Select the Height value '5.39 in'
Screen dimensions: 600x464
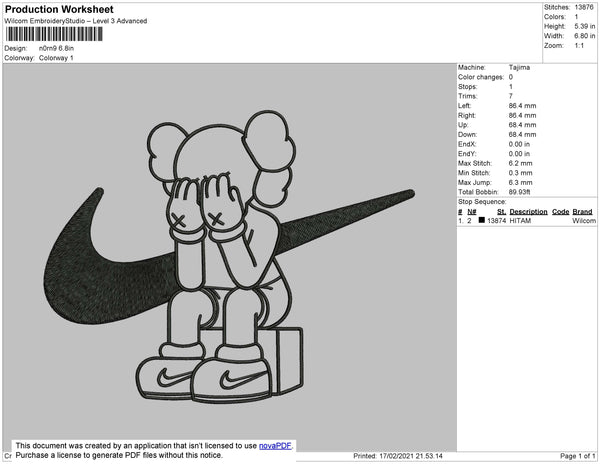click(x=584, y=26)
